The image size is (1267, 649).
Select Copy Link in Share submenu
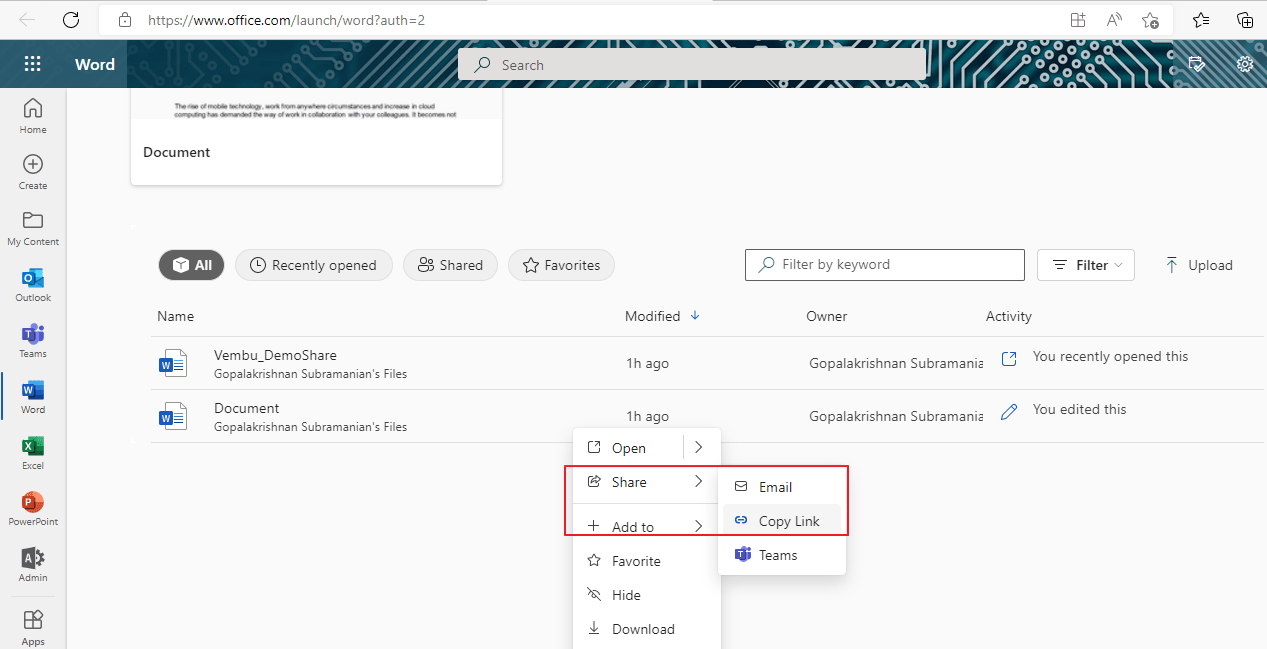[782, 521]
